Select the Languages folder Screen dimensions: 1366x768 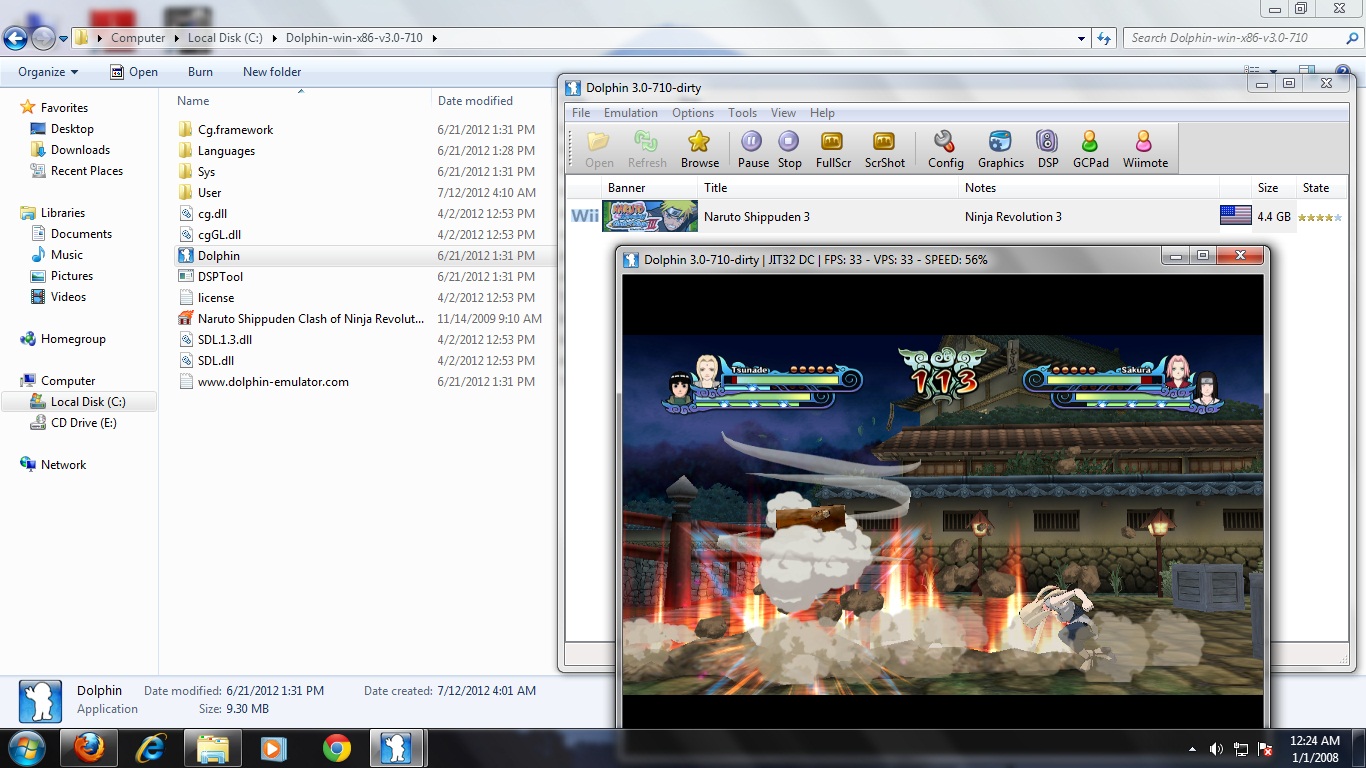226,151
